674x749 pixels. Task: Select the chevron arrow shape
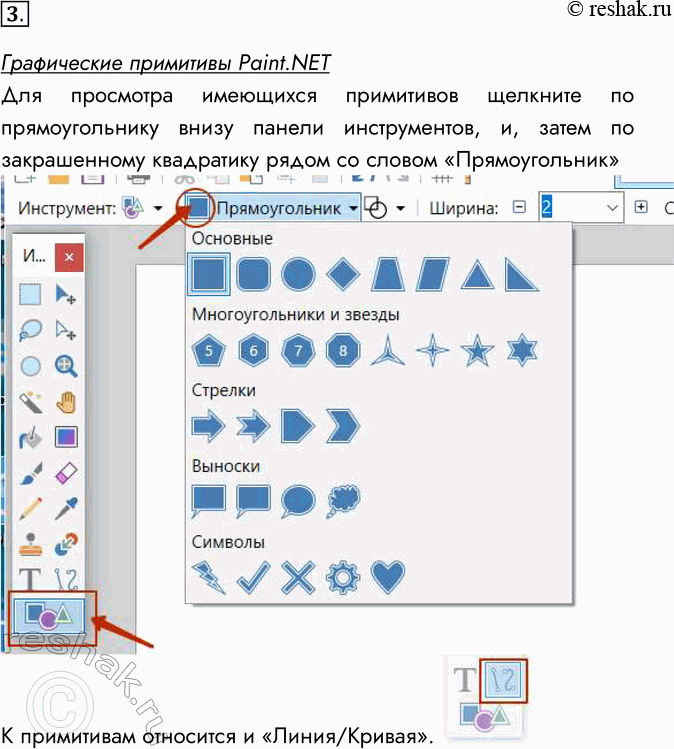[x=343, y=426]
